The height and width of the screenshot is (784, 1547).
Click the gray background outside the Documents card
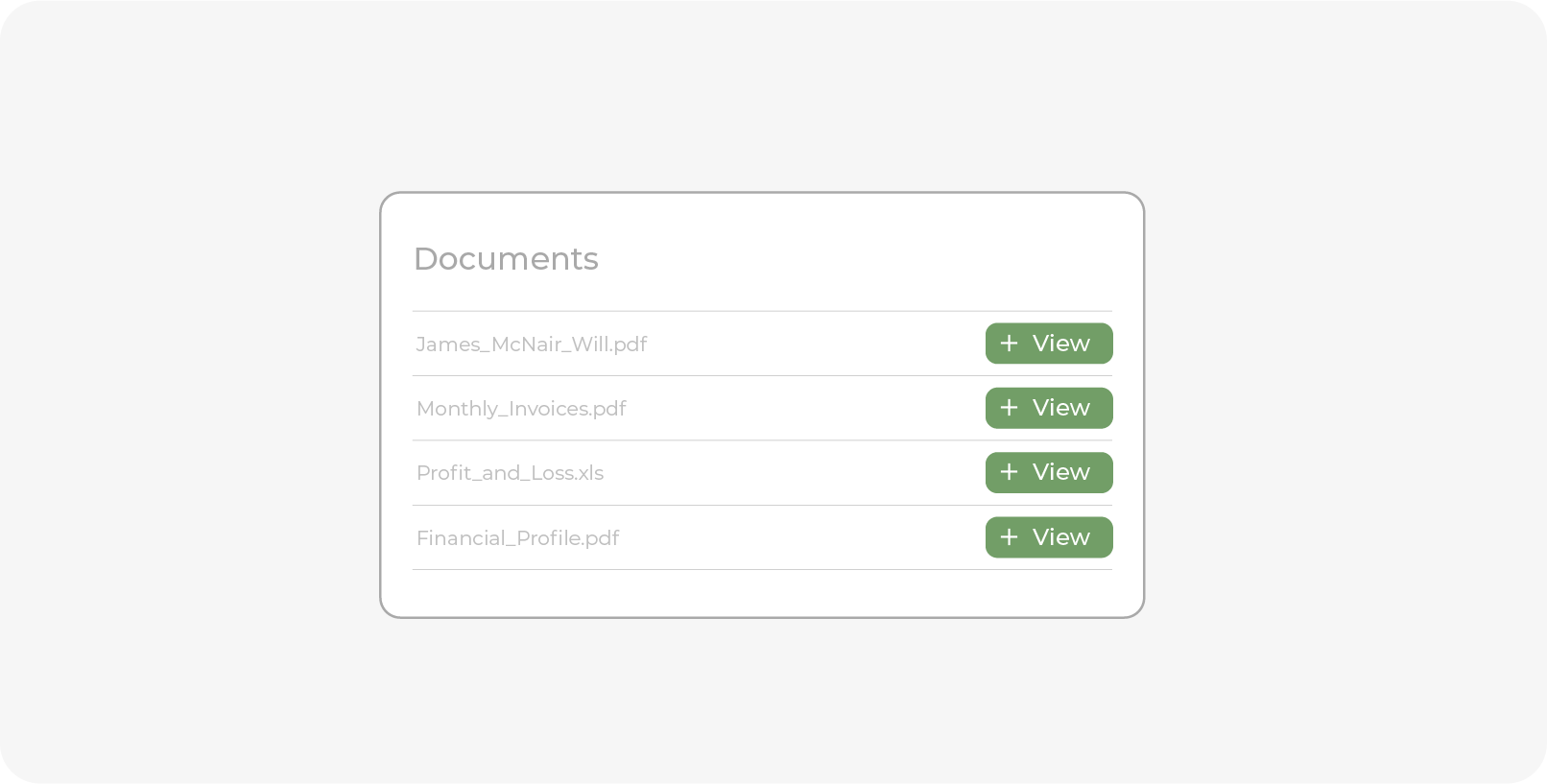192,384
